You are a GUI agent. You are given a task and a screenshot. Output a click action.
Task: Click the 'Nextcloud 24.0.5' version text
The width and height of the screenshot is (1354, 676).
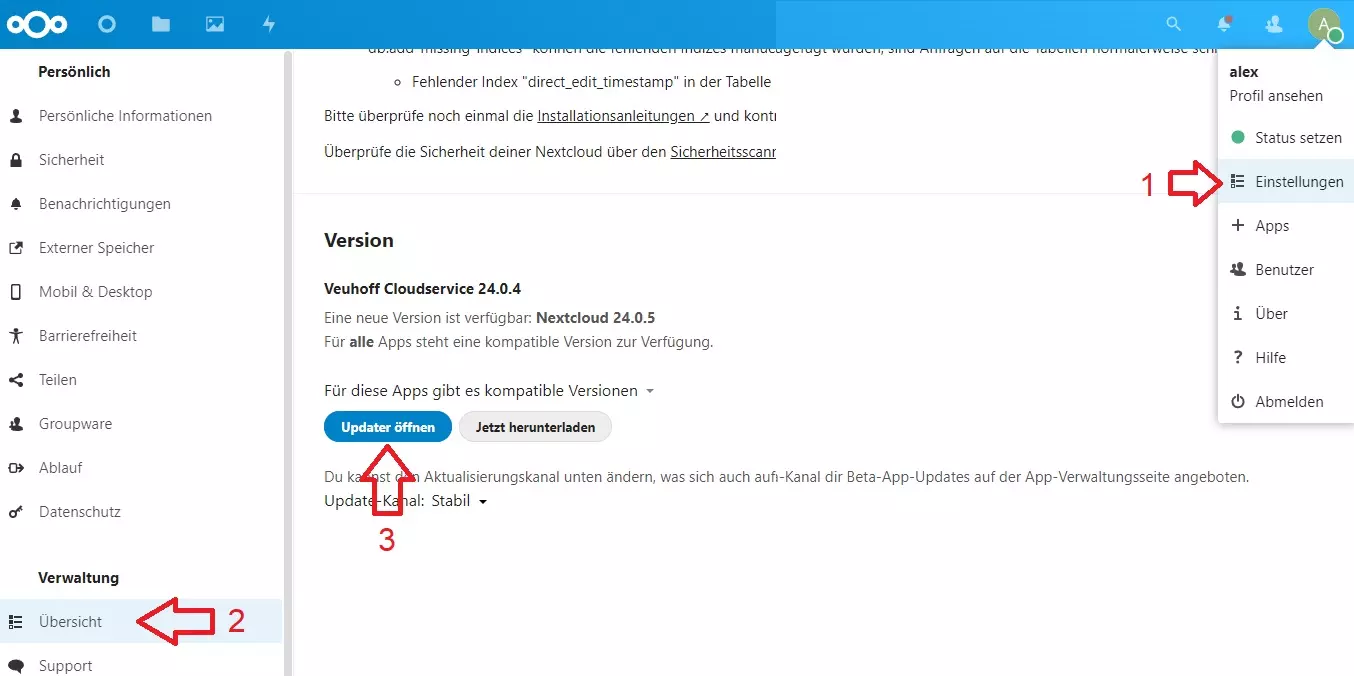tap(595, 319)
